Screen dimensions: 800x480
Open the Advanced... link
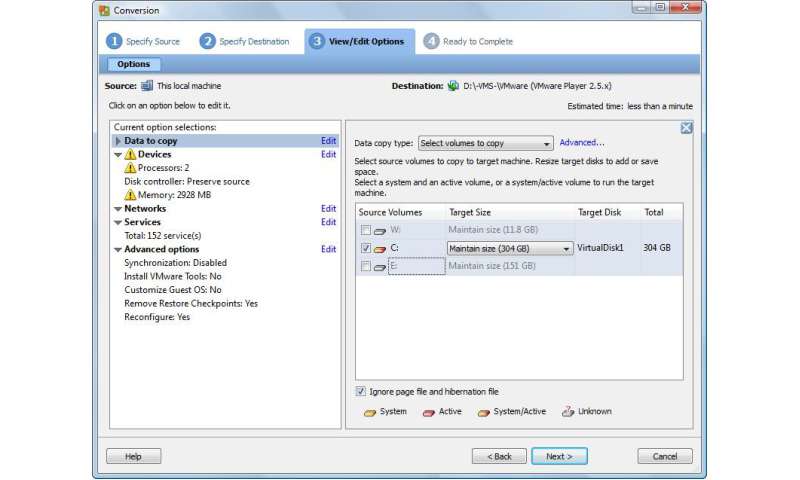582,142
